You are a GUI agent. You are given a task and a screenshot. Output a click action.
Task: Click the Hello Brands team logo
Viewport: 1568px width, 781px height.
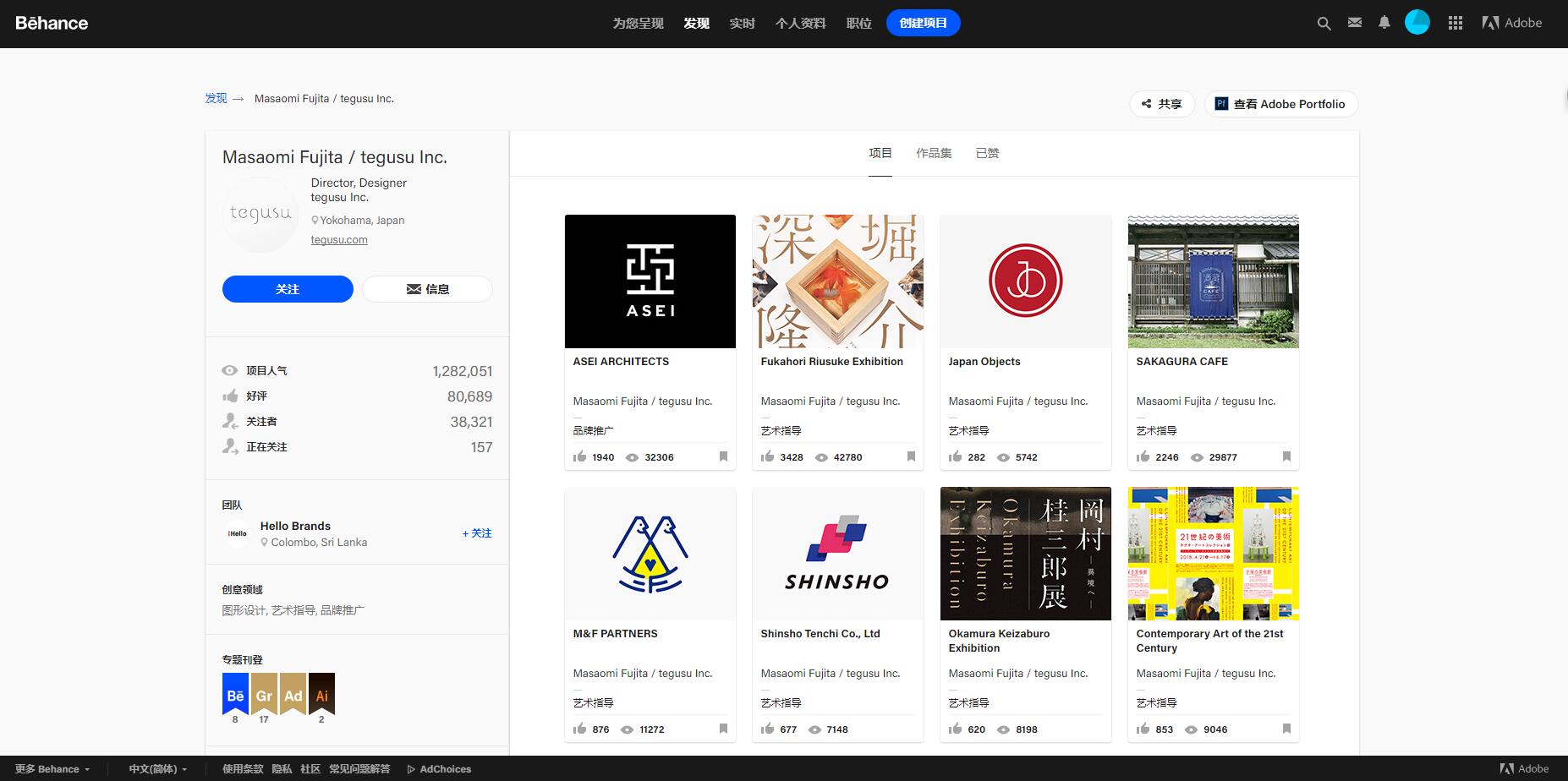(x=237, y=533)
